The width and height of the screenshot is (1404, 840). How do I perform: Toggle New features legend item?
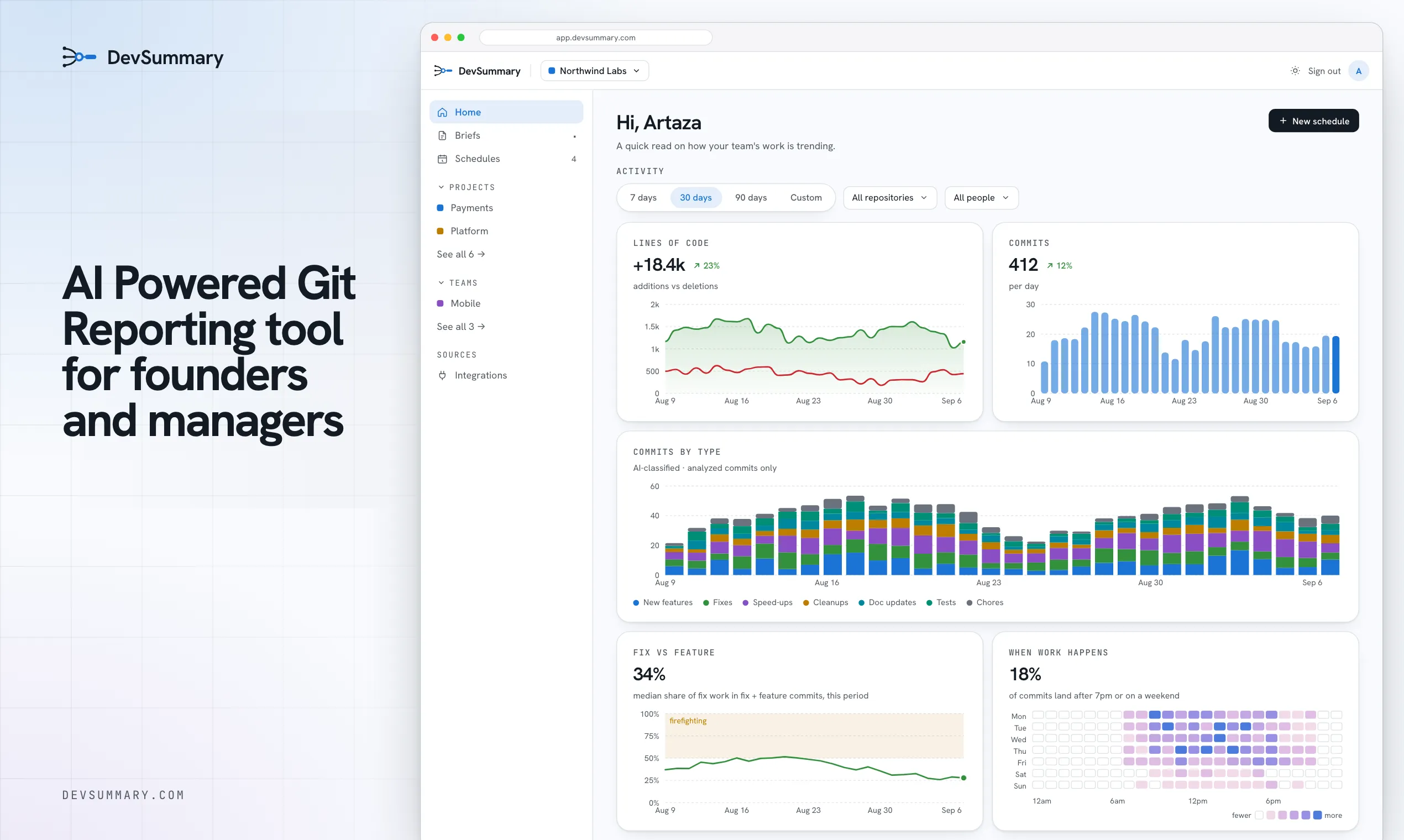[662, 602]
